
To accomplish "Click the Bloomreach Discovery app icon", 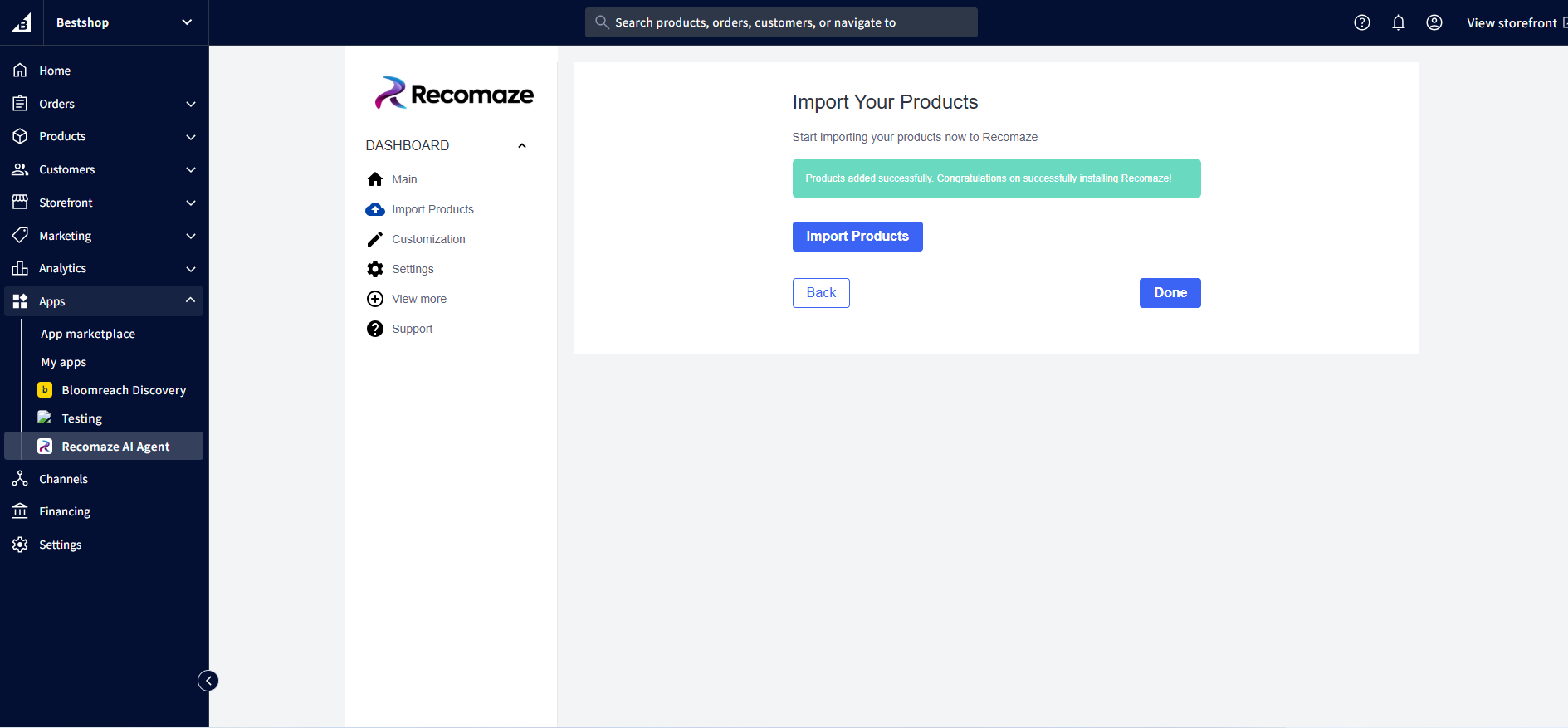I will coord(45,390).
